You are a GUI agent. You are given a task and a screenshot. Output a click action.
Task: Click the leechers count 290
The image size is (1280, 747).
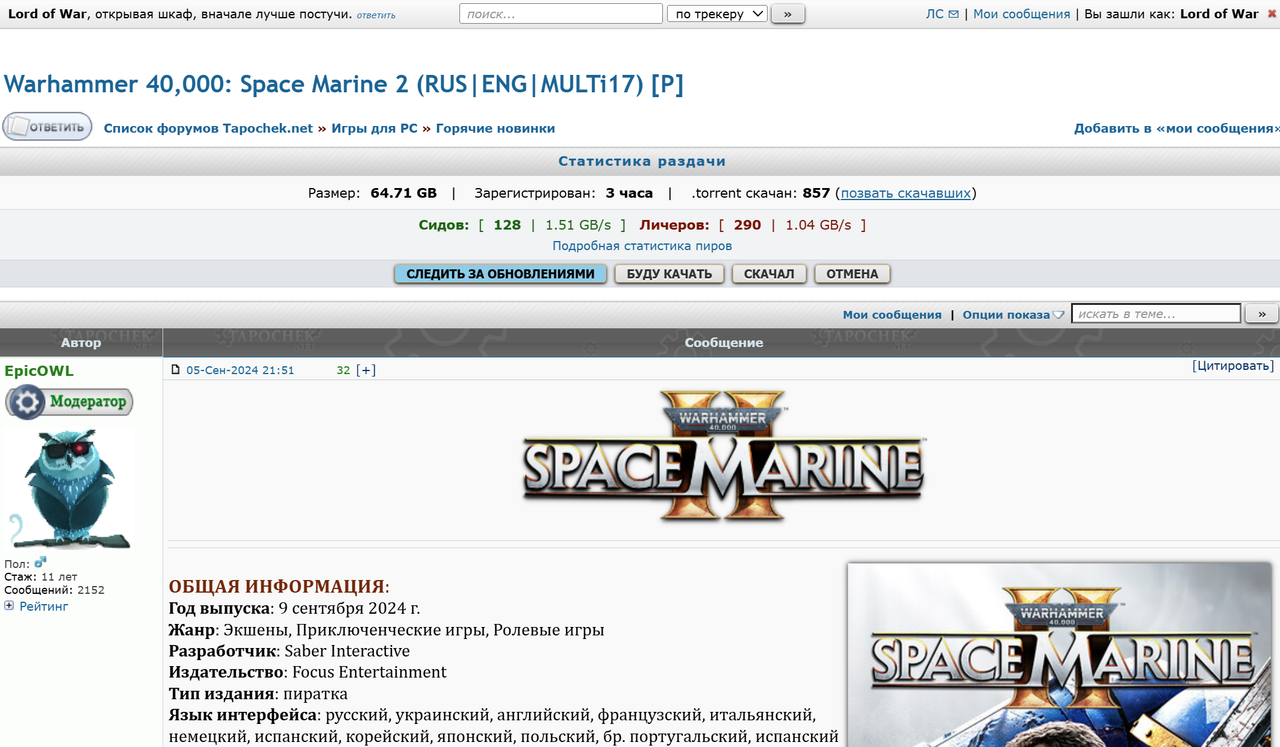747,225
